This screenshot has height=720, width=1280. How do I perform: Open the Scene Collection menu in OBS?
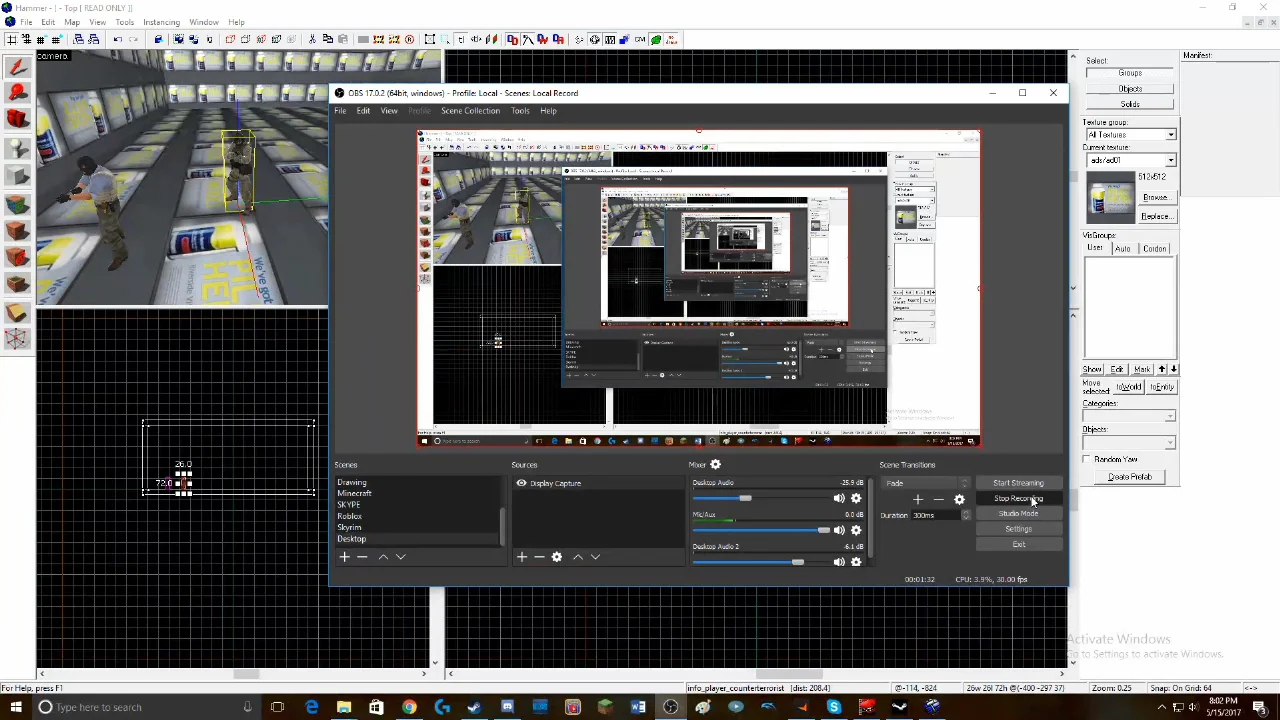[x=470, y=111]
